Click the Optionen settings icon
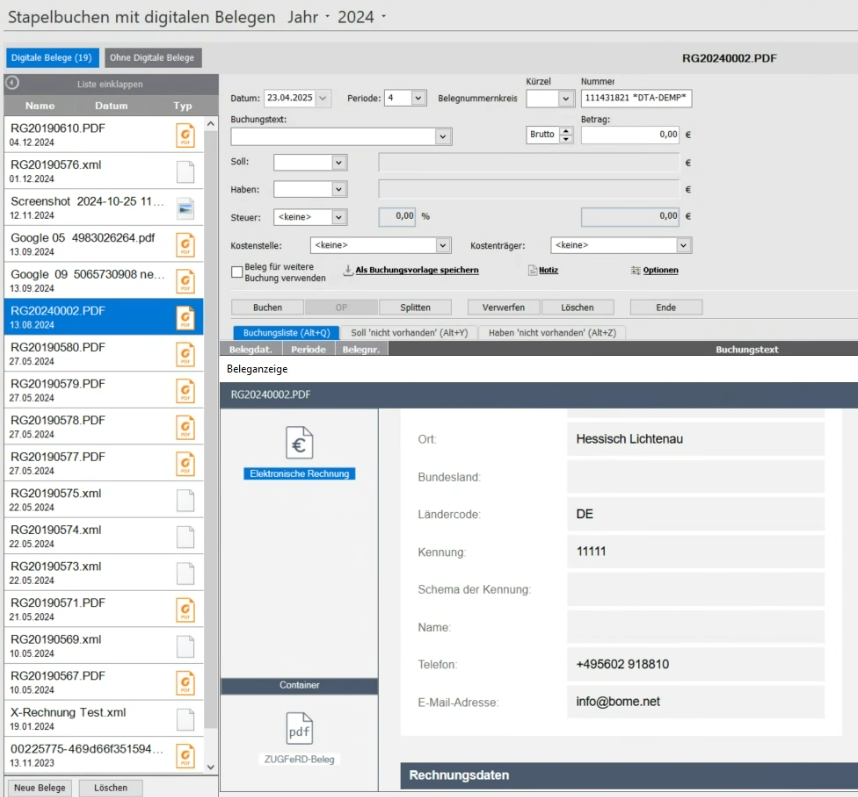 tap(635, 270)
